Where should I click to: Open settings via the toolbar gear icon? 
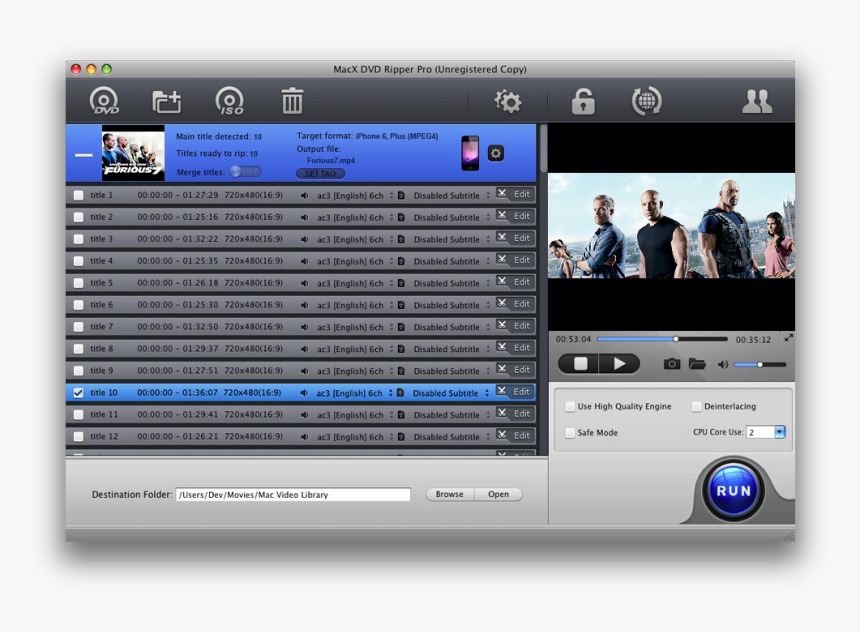[507, 101]
